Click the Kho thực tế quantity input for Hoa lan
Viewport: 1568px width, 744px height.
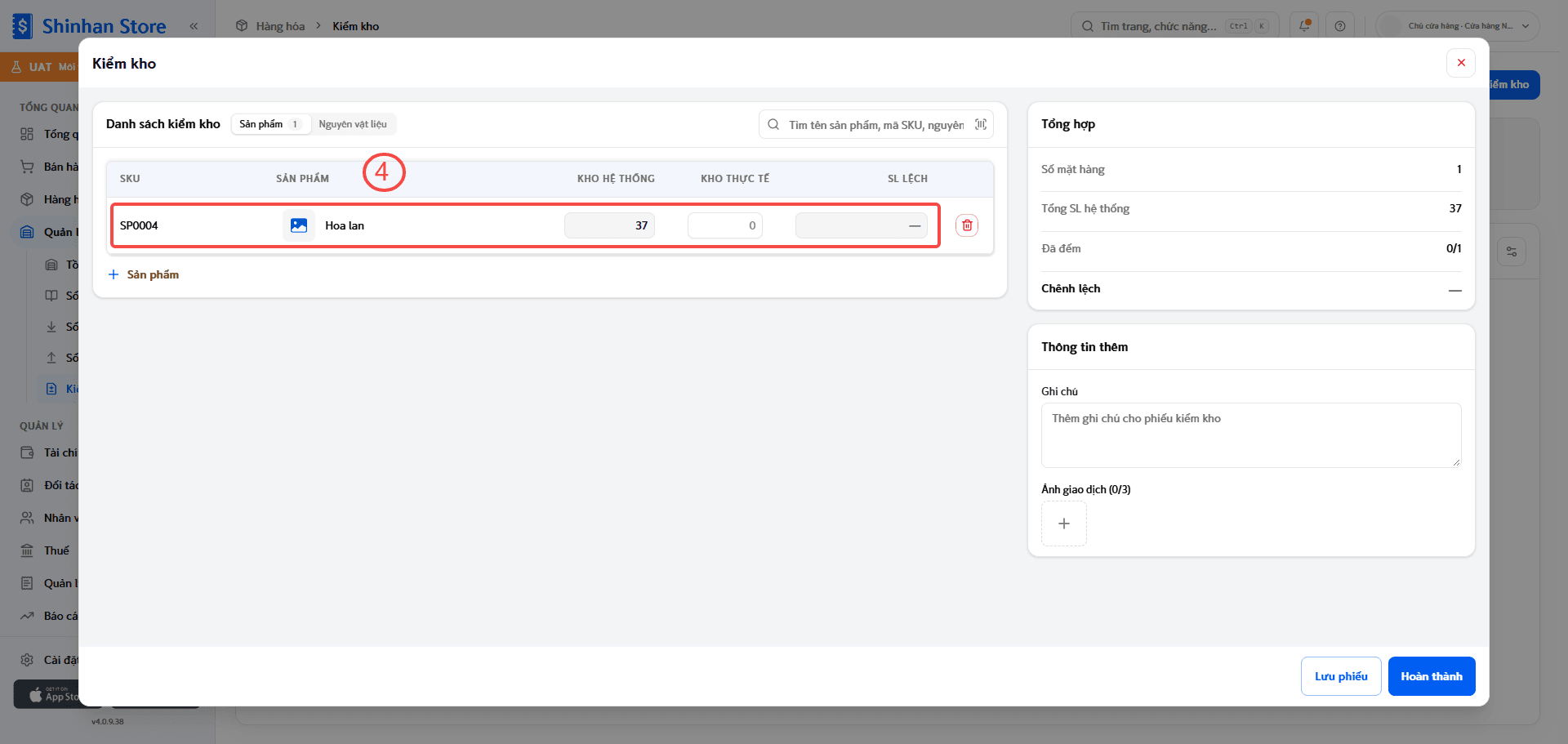(x=725, y=225)
